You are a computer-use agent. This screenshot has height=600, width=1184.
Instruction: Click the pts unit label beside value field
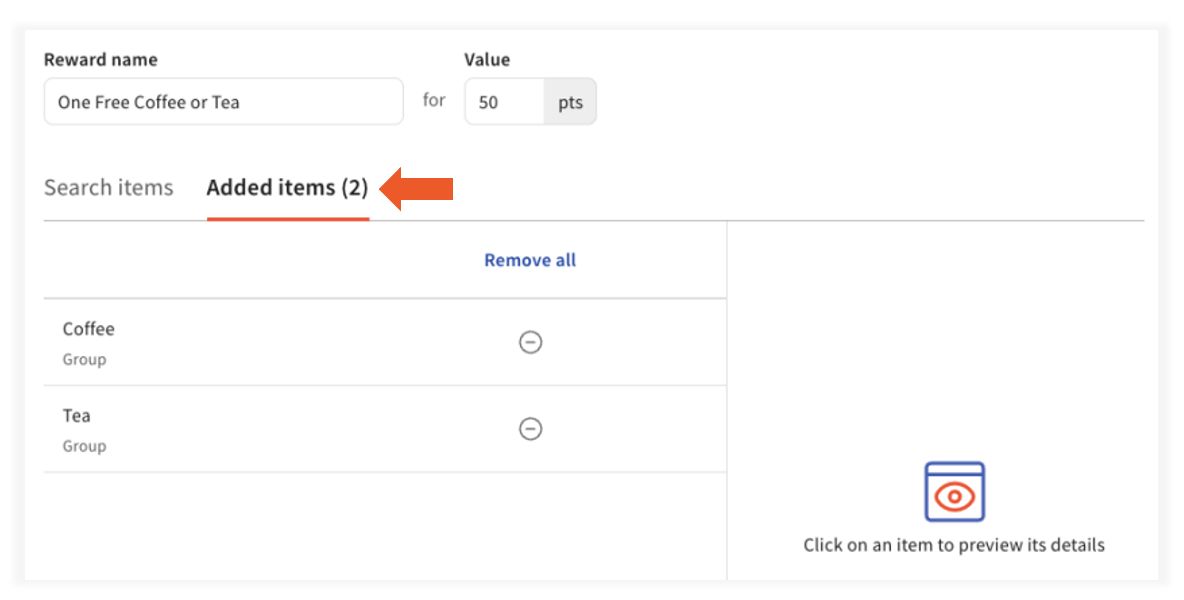[571, 101]
